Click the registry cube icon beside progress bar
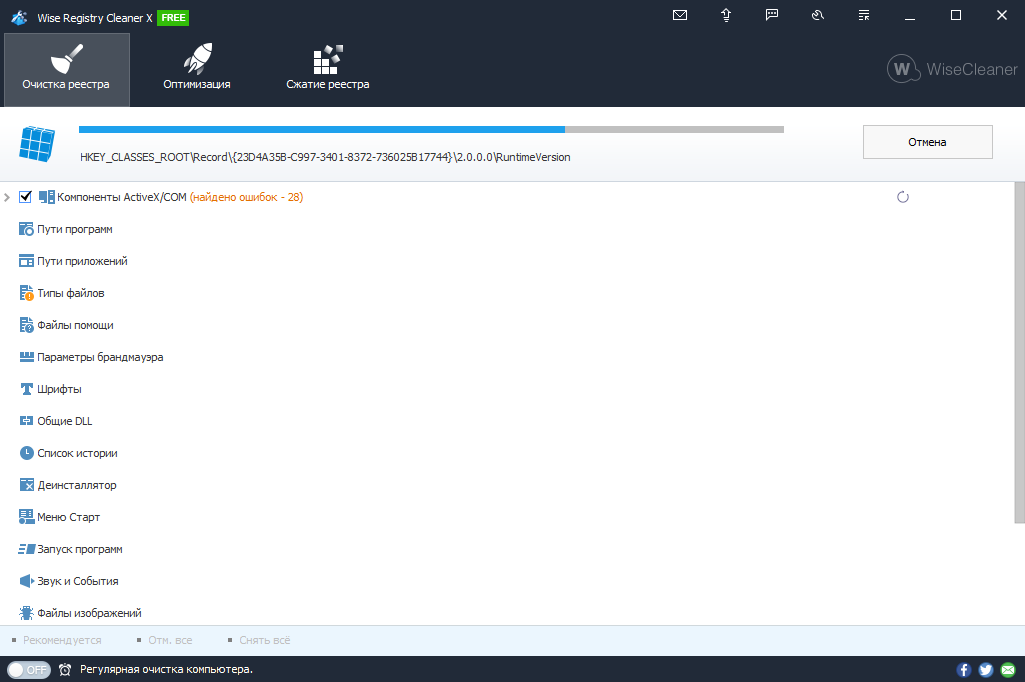 pos(37,144)
